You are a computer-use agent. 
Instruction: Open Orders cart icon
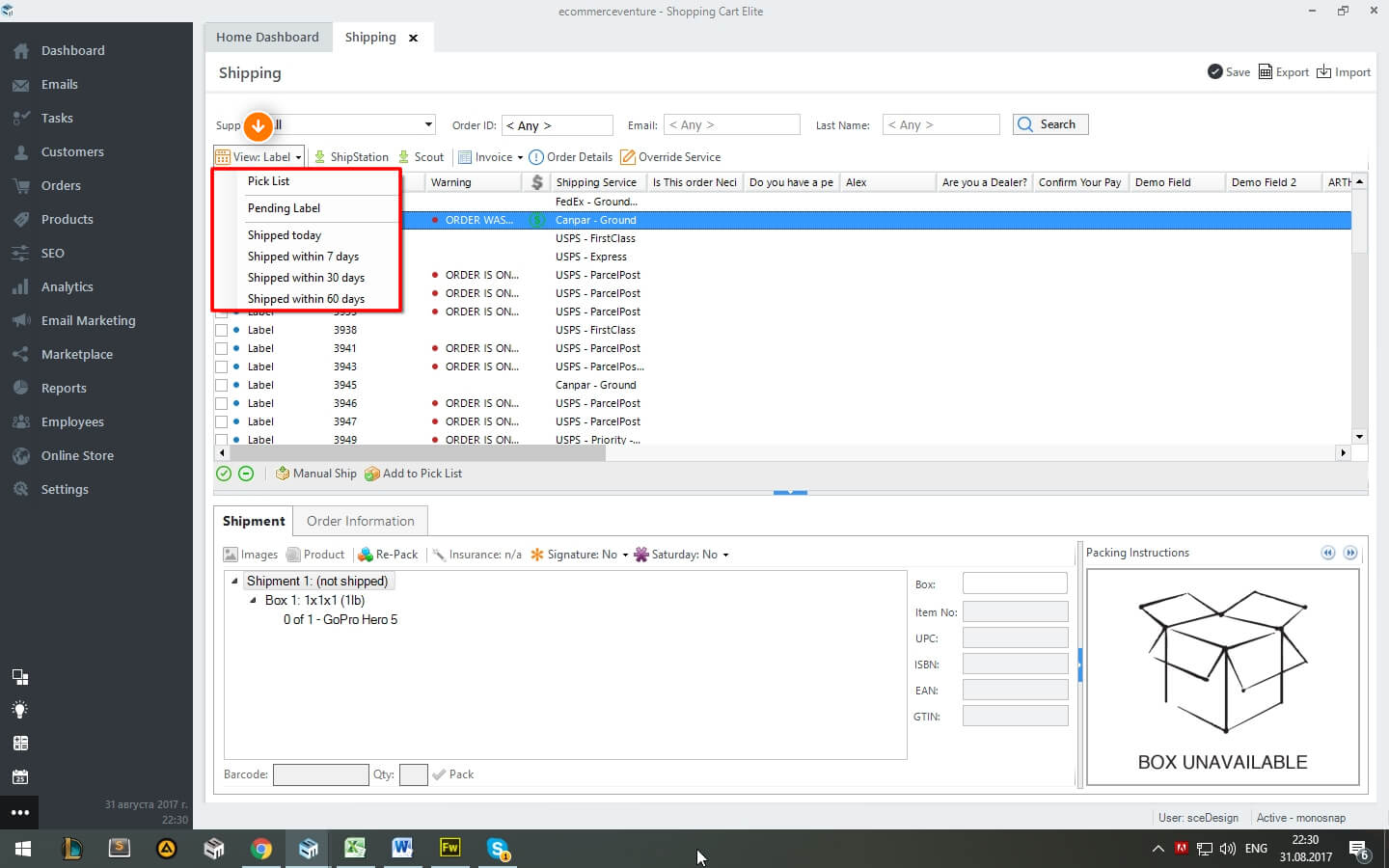(x=20, y=186)
